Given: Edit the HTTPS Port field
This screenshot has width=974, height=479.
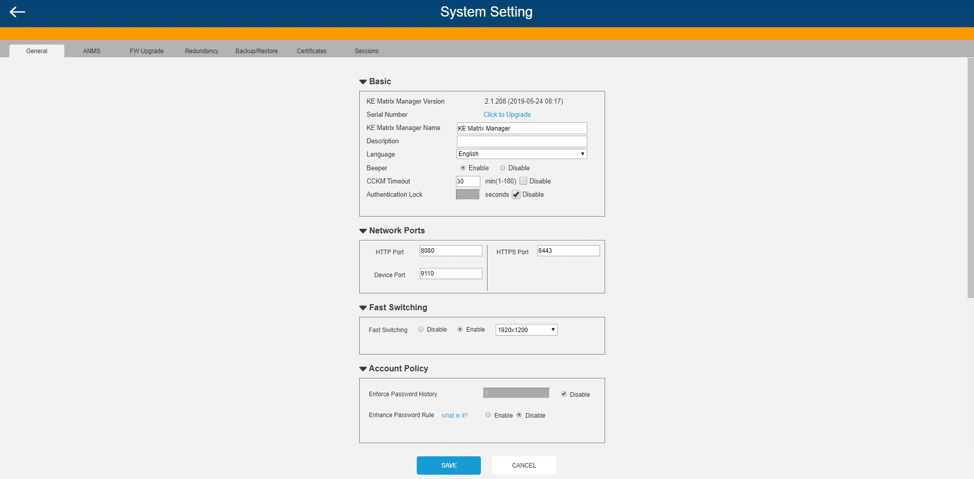Looking at the screenshot, I should pos(568,250).
